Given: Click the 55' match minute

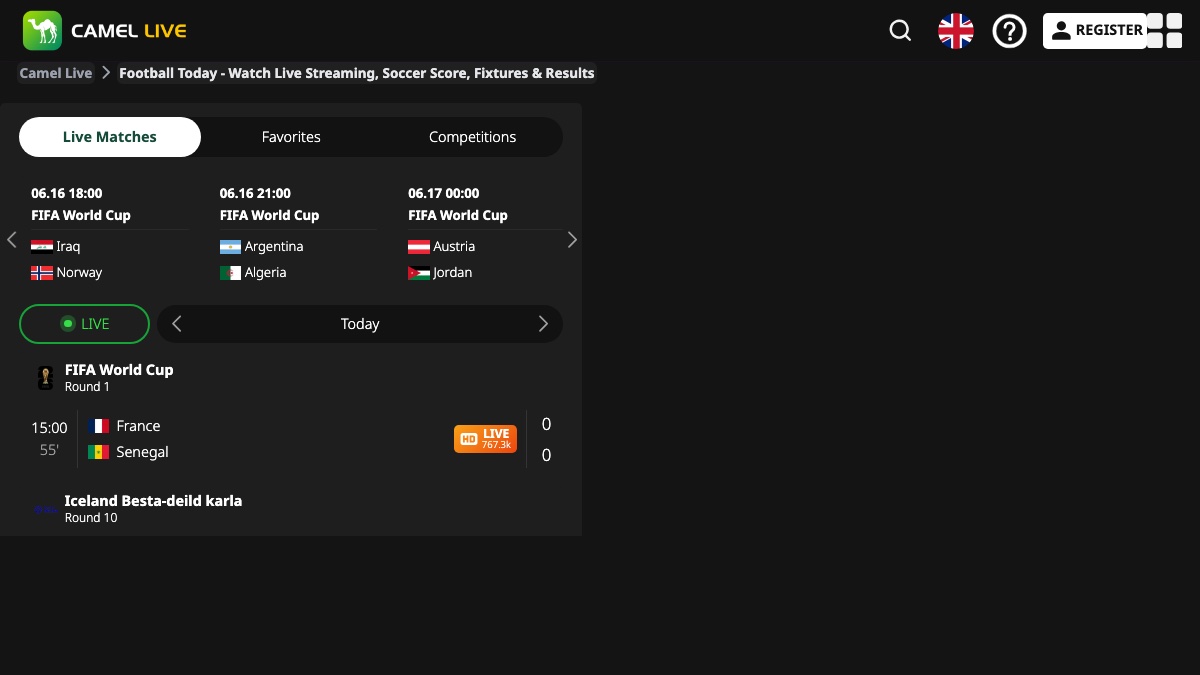Looking at the screenshot, I should pyautogui.click(x=49, y=451).
